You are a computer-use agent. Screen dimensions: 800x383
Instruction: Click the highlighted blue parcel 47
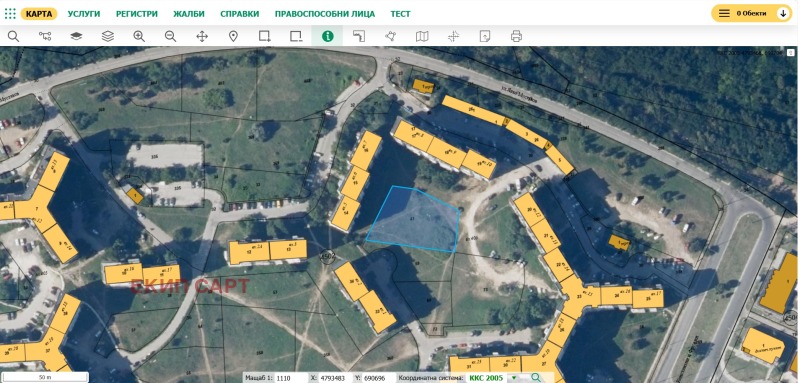[413, 219]
